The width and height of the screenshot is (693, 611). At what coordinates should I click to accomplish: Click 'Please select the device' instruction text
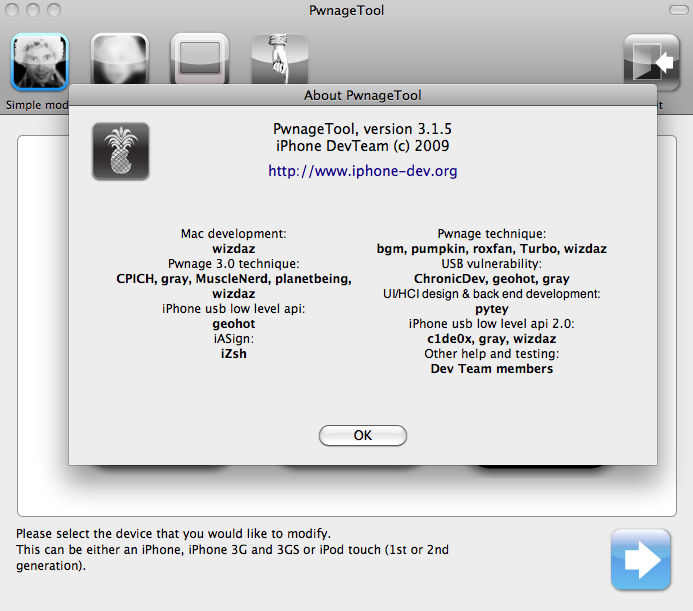(x=173, y=534)
